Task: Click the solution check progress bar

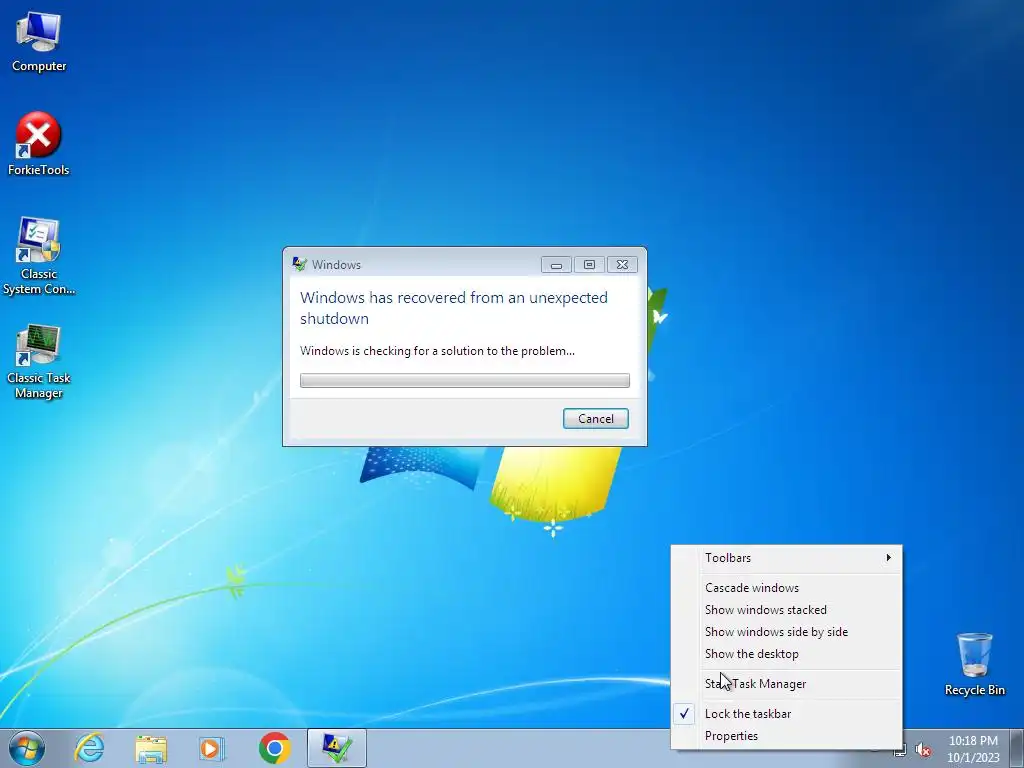Action: (x=465, y=380)
